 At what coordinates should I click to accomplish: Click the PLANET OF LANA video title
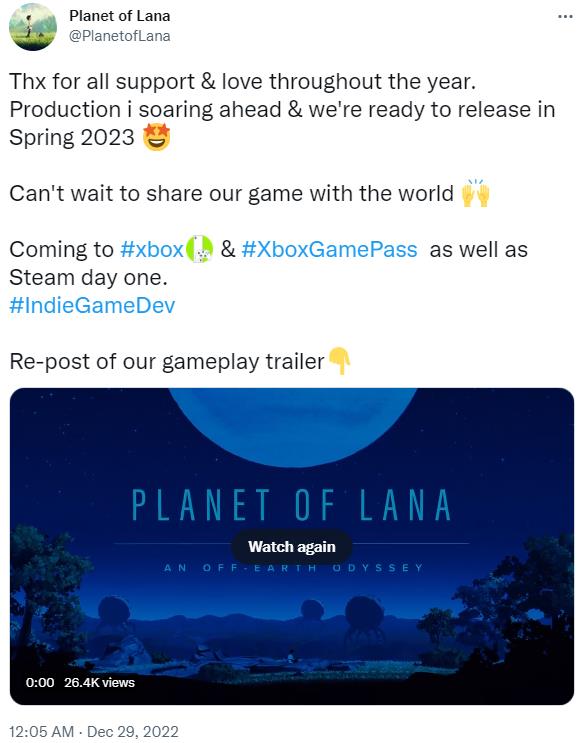pyautogui.click(x=291, y=506)
